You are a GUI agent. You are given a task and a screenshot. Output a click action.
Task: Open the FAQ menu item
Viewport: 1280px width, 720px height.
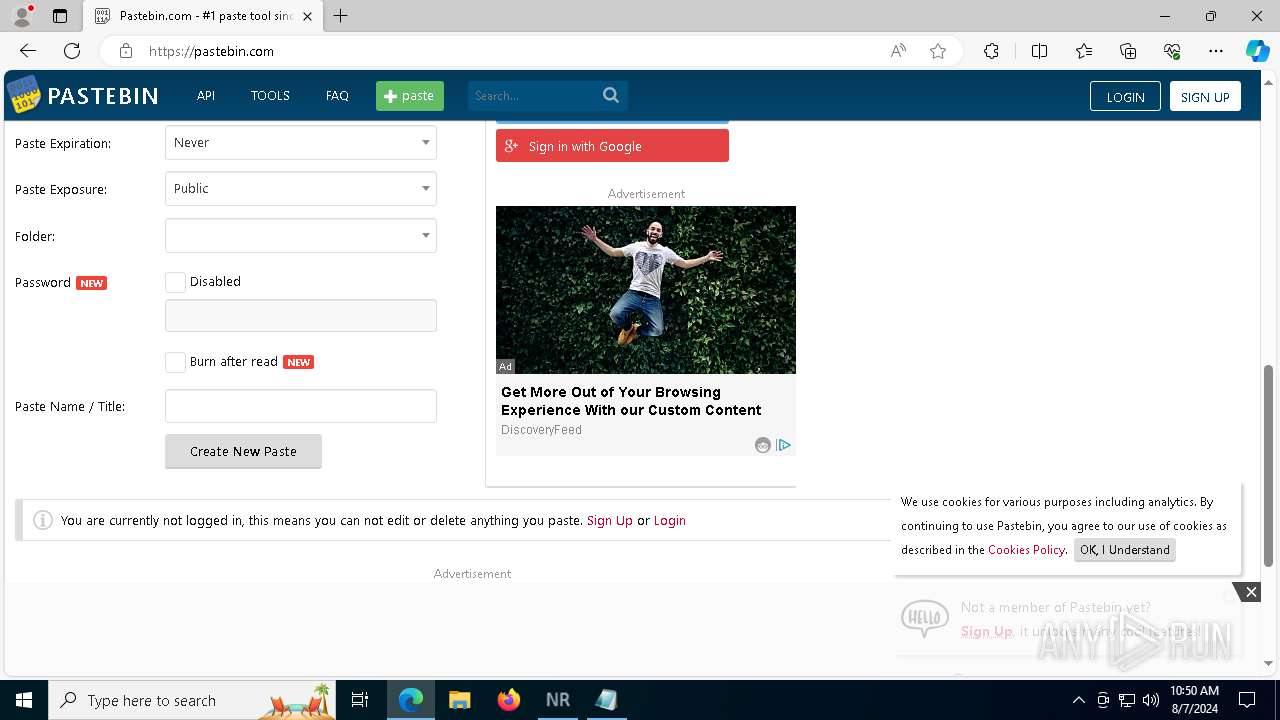click(337, 96)
